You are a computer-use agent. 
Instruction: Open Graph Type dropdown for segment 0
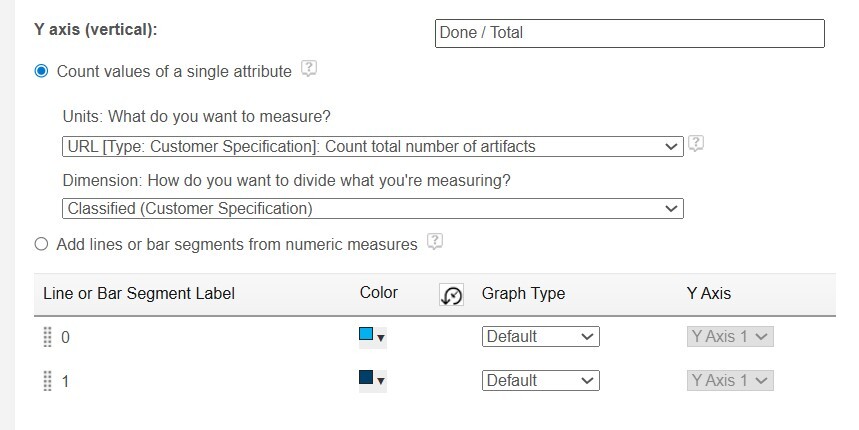point(540,337)
